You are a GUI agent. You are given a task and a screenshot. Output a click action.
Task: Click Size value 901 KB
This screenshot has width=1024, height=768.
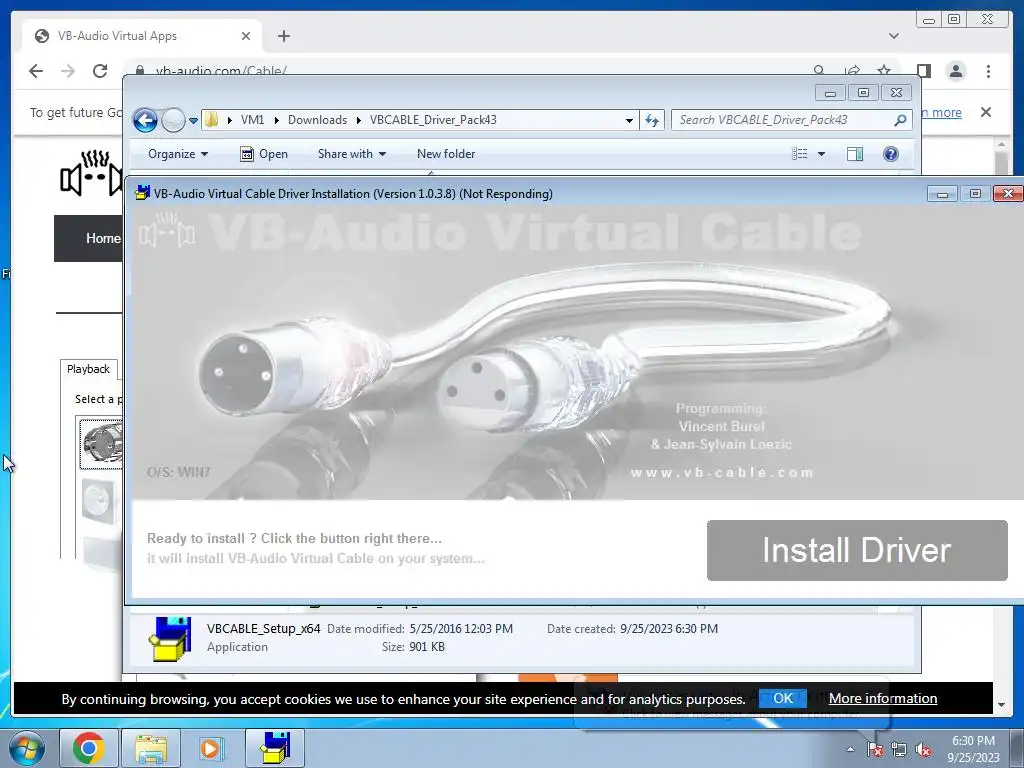pyautogui.click(x=428, y=647)
